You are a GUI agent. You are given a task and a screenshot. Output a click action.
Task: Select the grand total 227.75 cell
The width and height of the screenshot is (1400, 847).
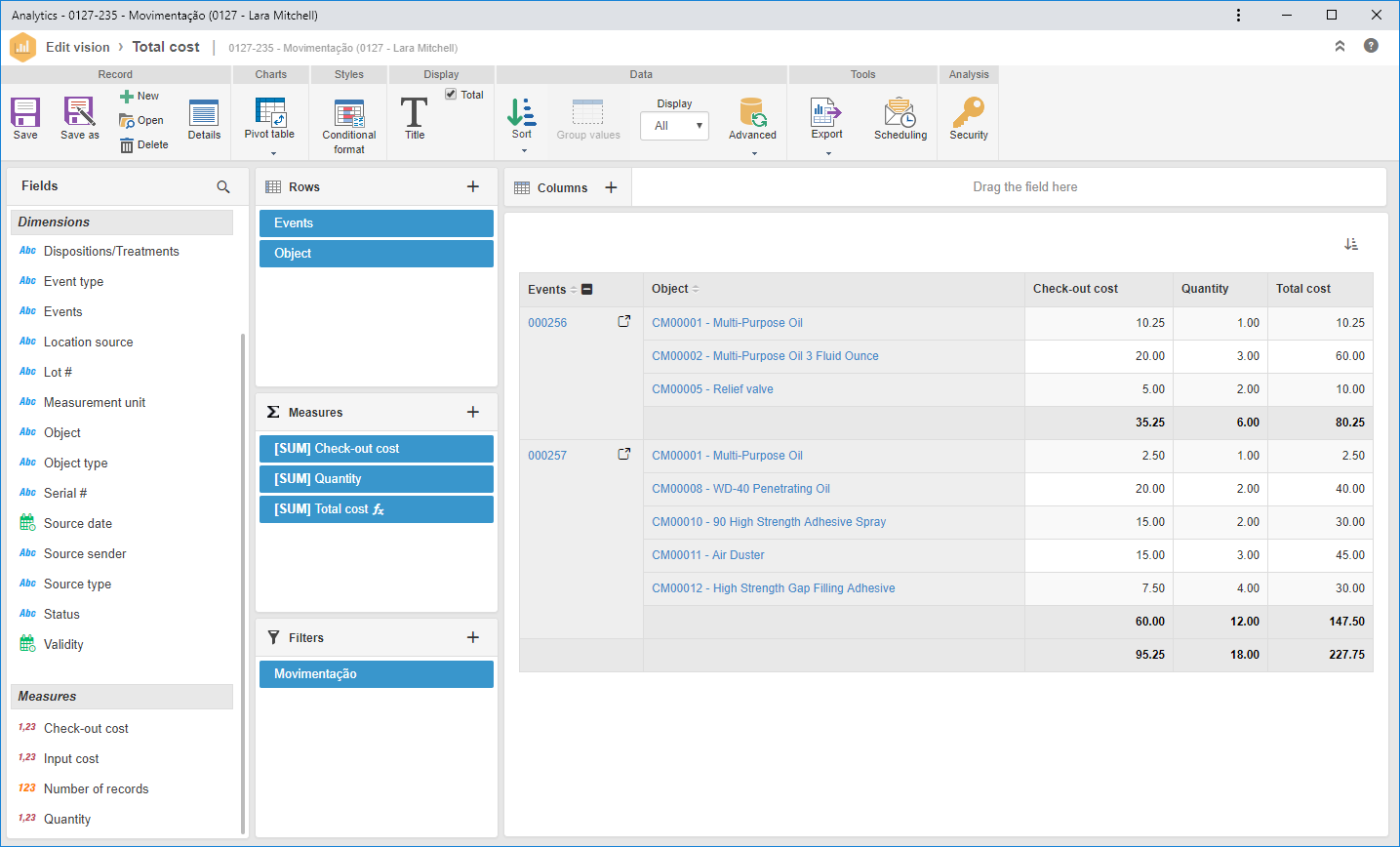tap(1320, 655)
